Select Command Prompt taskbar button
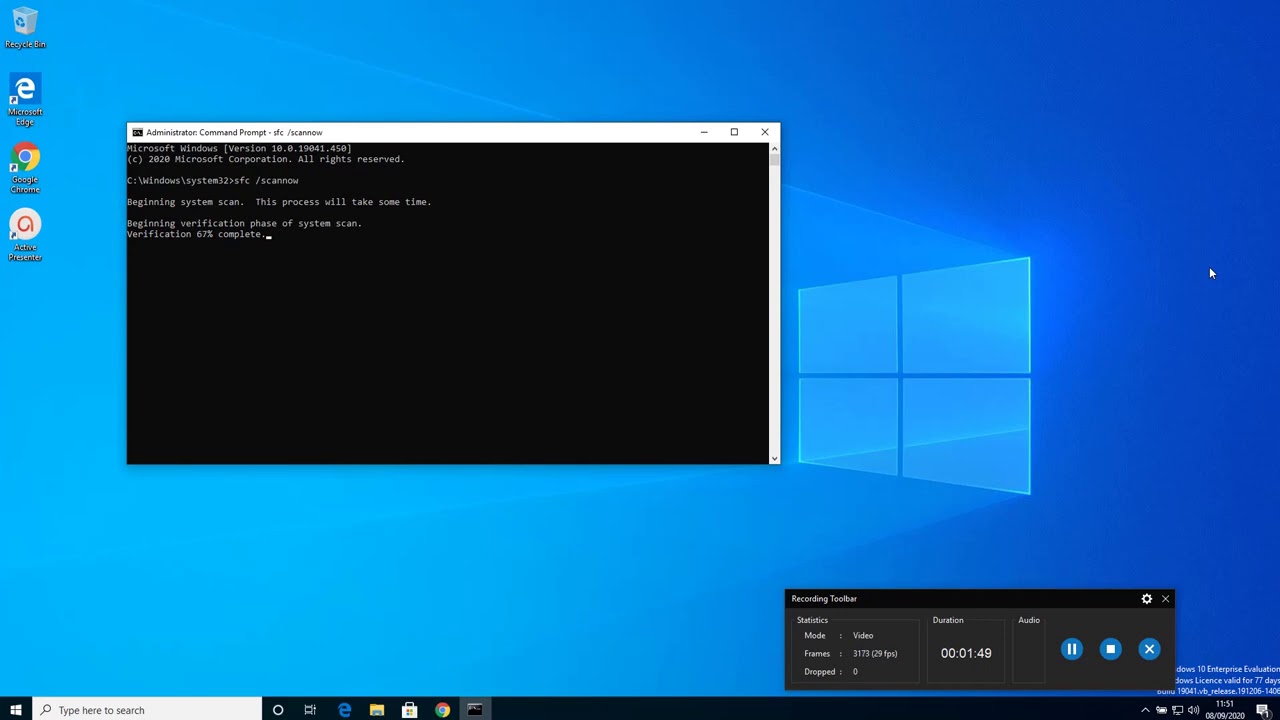This screenshot has height=720, width=1280. (475, 710)
